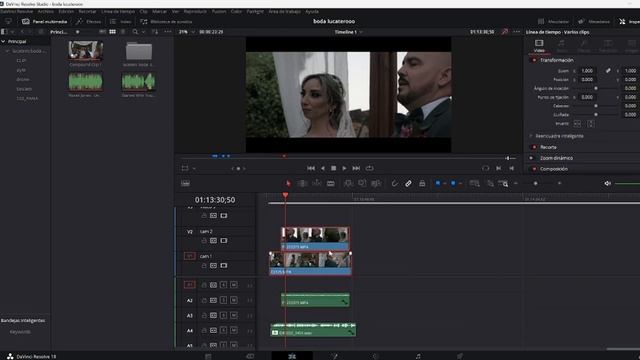Viewport: 640px width, 360px height.
Task: Activate the dynamic trim mode tool
Action: (x=317, y=184)
